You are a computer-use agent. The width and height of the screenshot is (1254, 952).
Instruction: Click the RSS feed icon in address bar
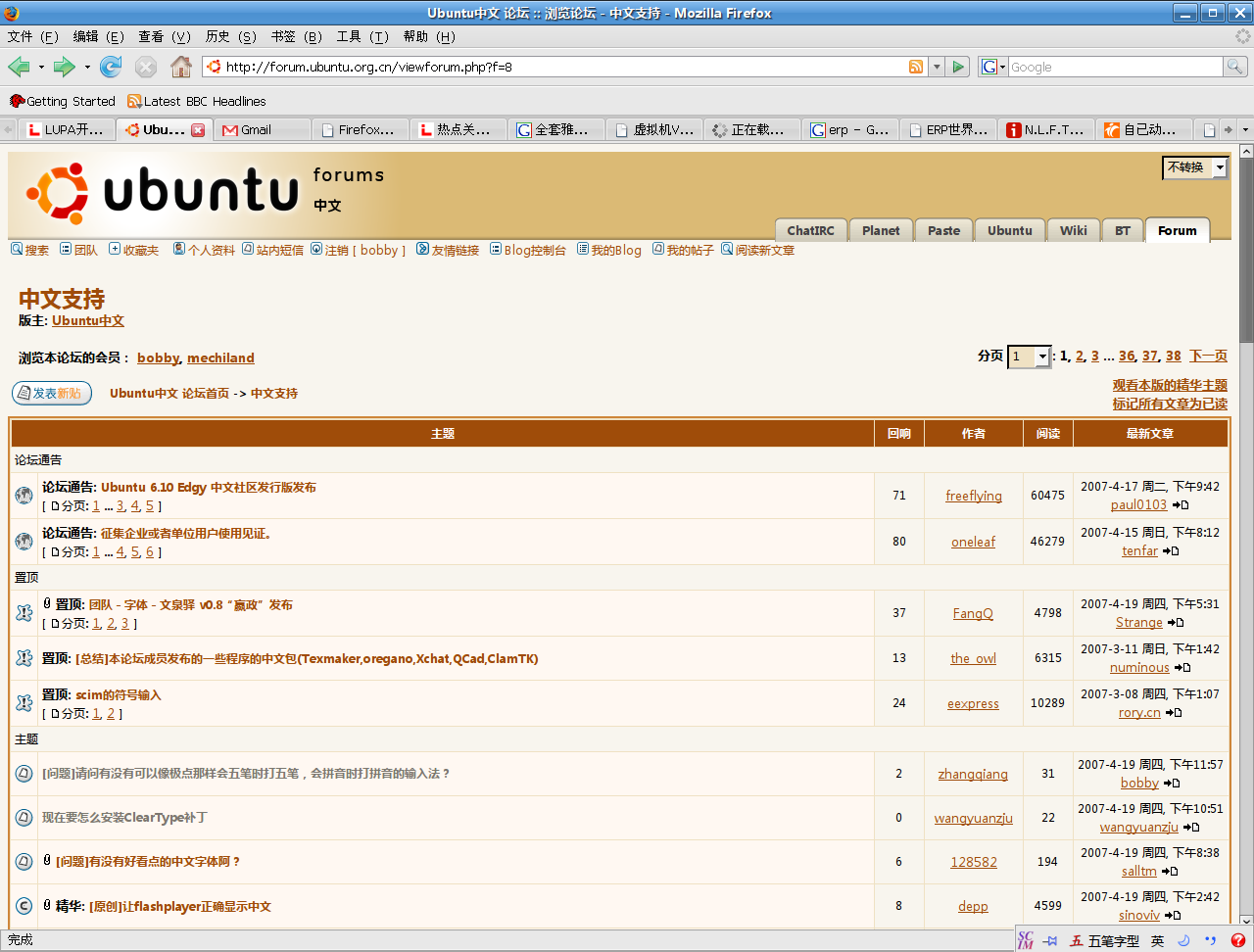coord(916,67)
